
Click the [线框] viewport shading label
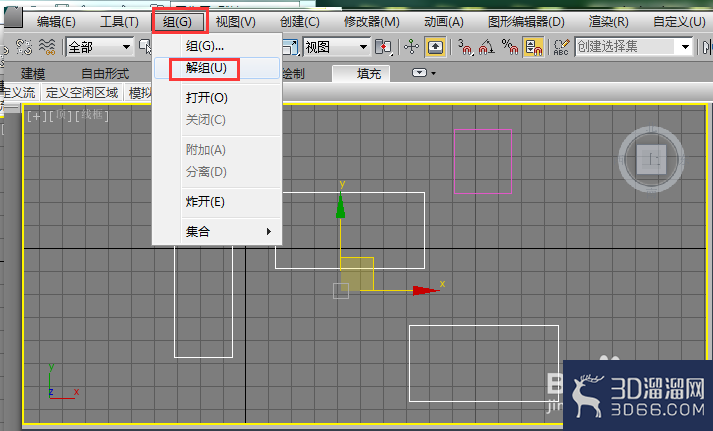point(92,115)
